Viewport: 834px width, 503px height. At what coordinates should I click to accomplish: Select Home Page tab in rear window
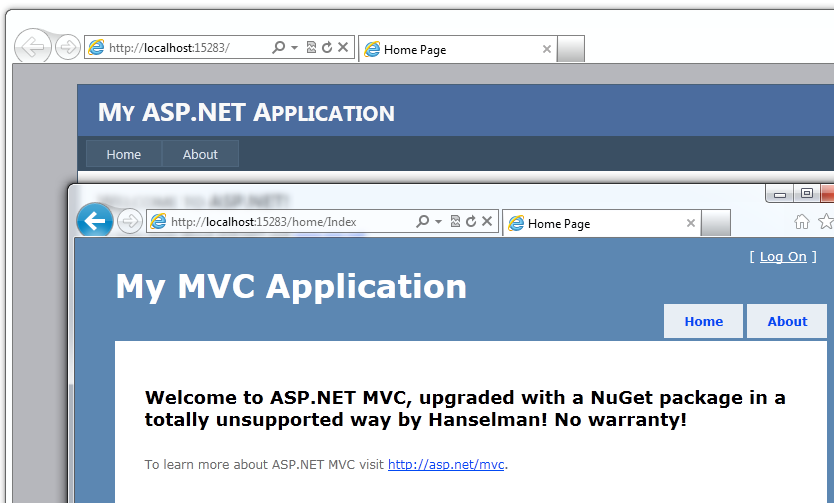click(x=457, y=49)
